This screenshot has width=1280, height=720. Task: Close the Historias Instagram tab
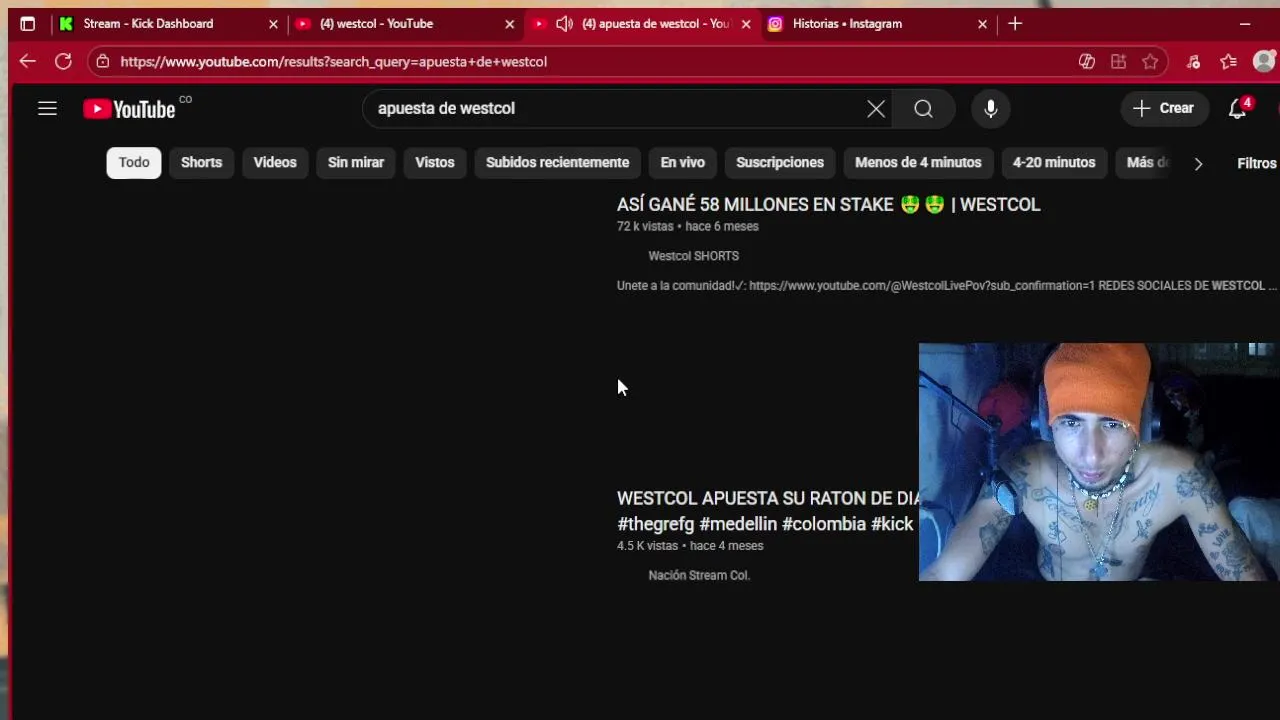pos(982,24)
